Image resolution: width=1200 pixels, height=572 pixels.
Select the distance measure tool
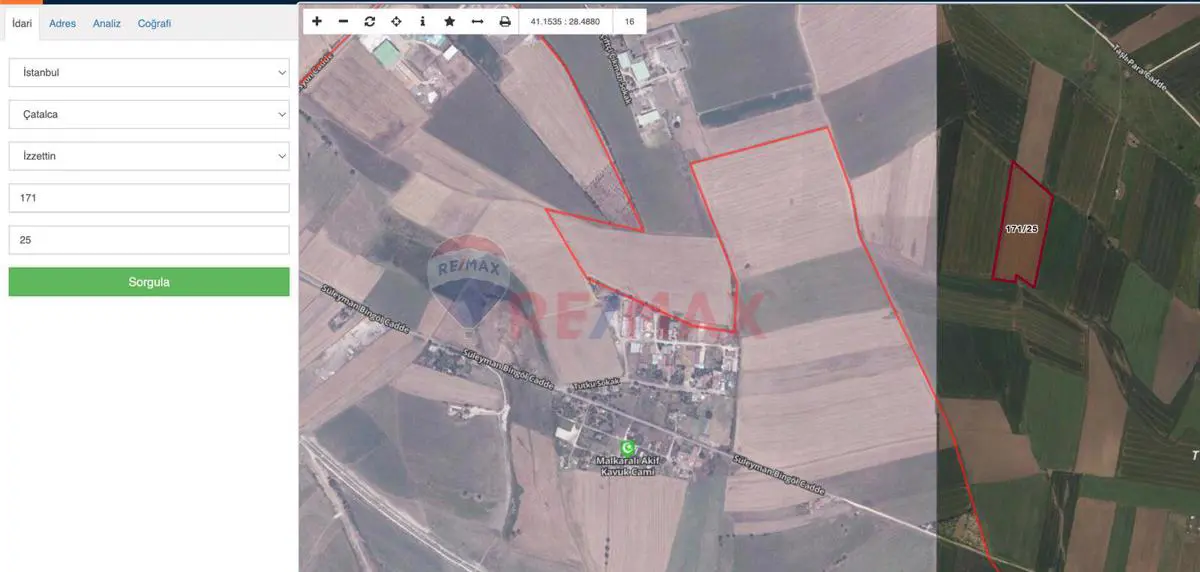[477, 21]
